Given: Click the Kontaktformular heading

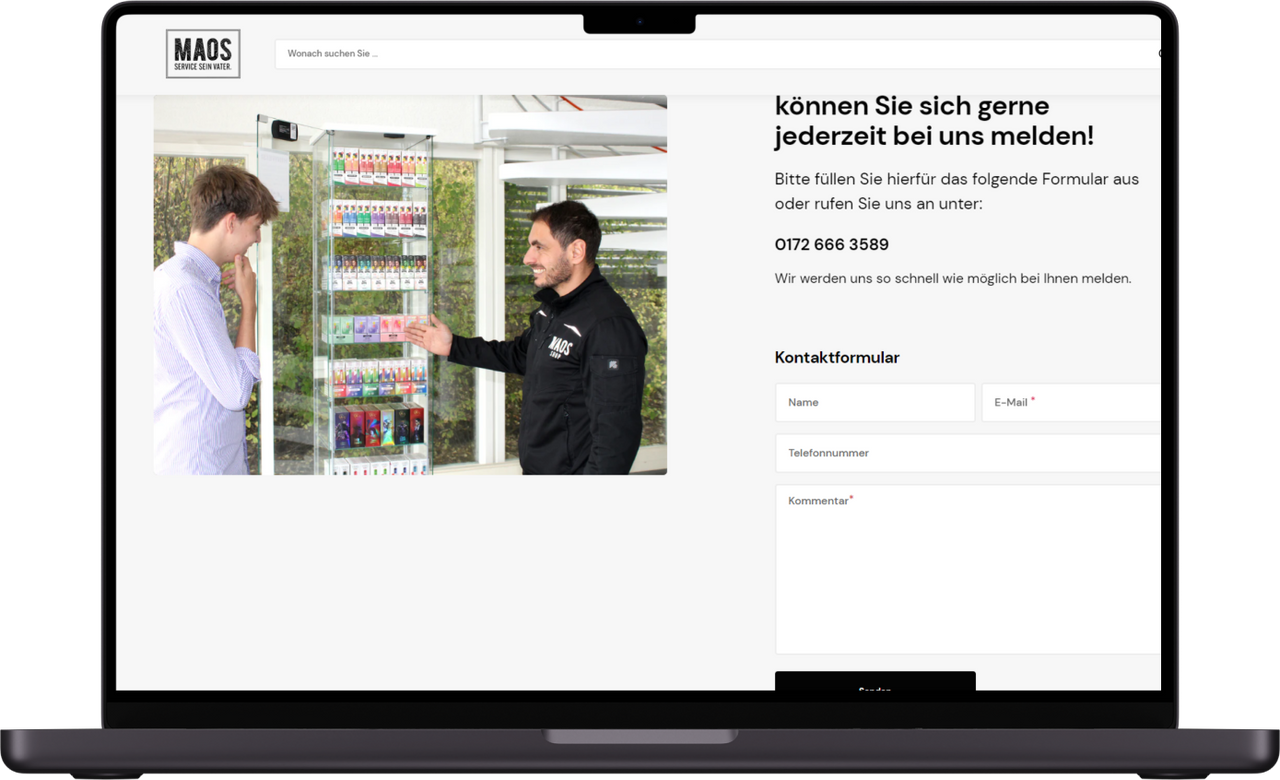Looking at the screenshot, I should [x=837, y=358].
